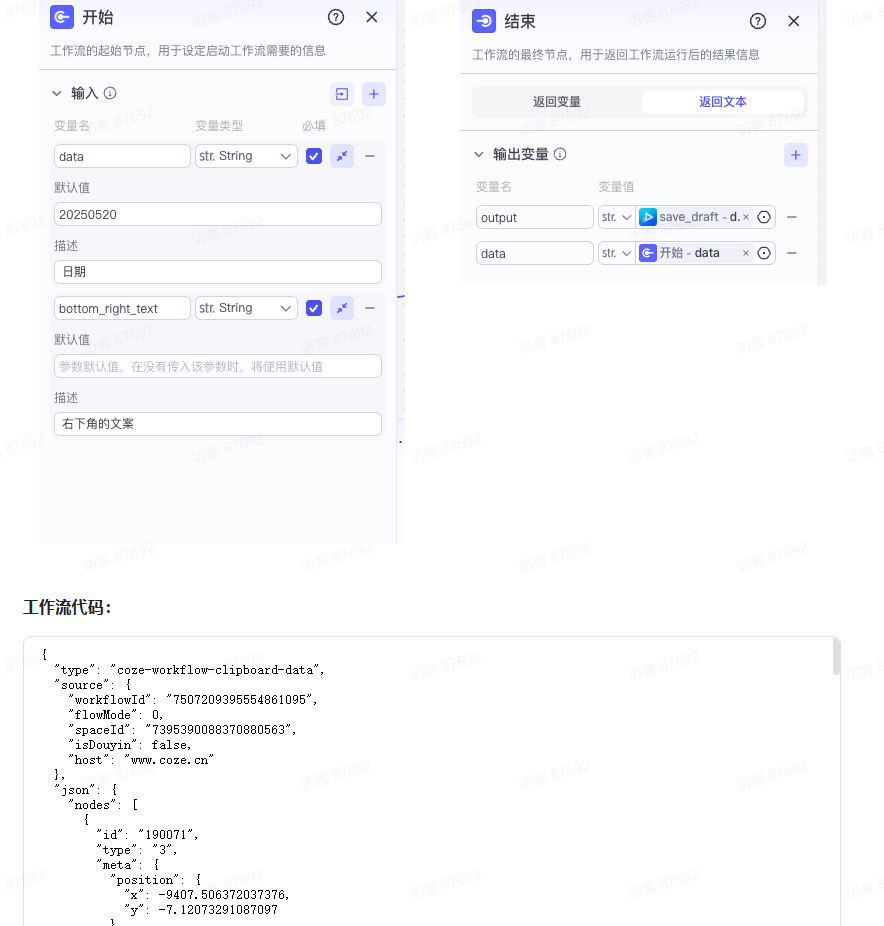Edit the bottom_right_text variable name

122,308
